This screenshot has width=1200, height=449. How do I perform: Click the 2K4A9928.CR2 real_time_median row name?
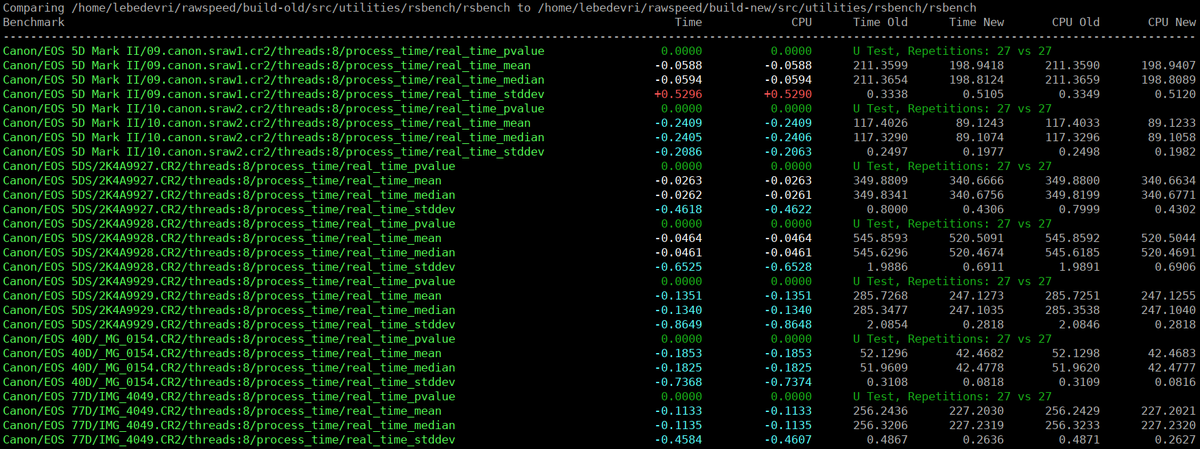tap(229, 252)
